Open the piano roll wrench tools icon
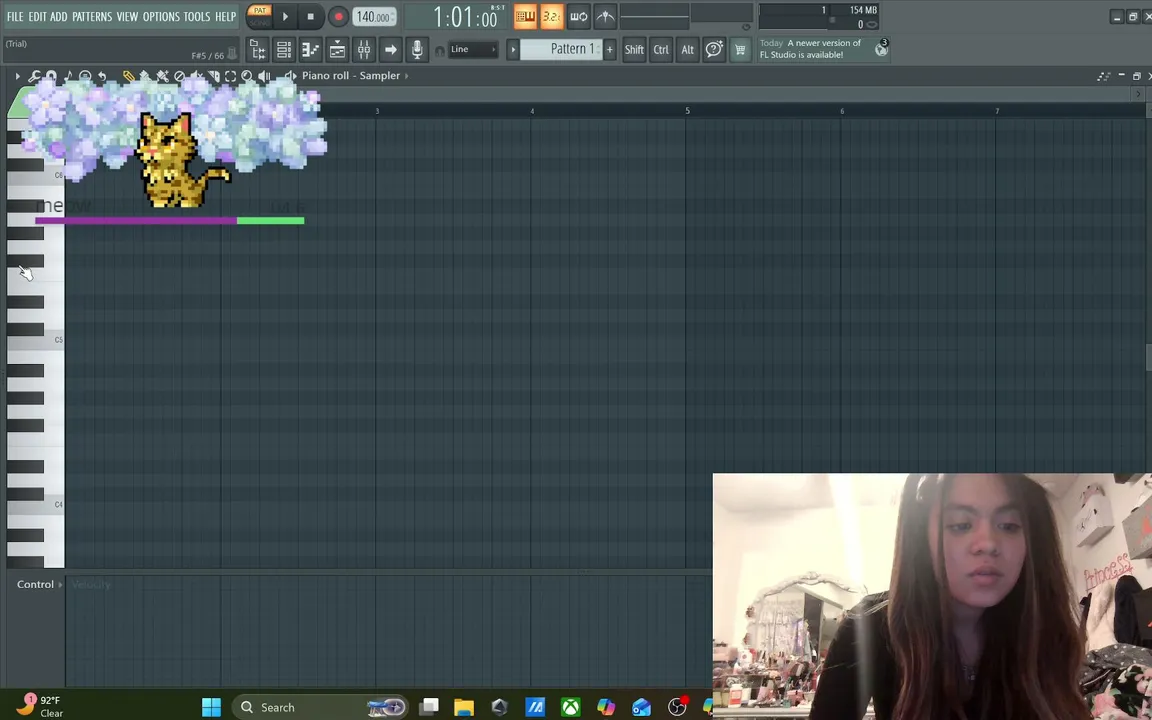1152x720 pixels. pyautogui.click(x=35, y=76)
